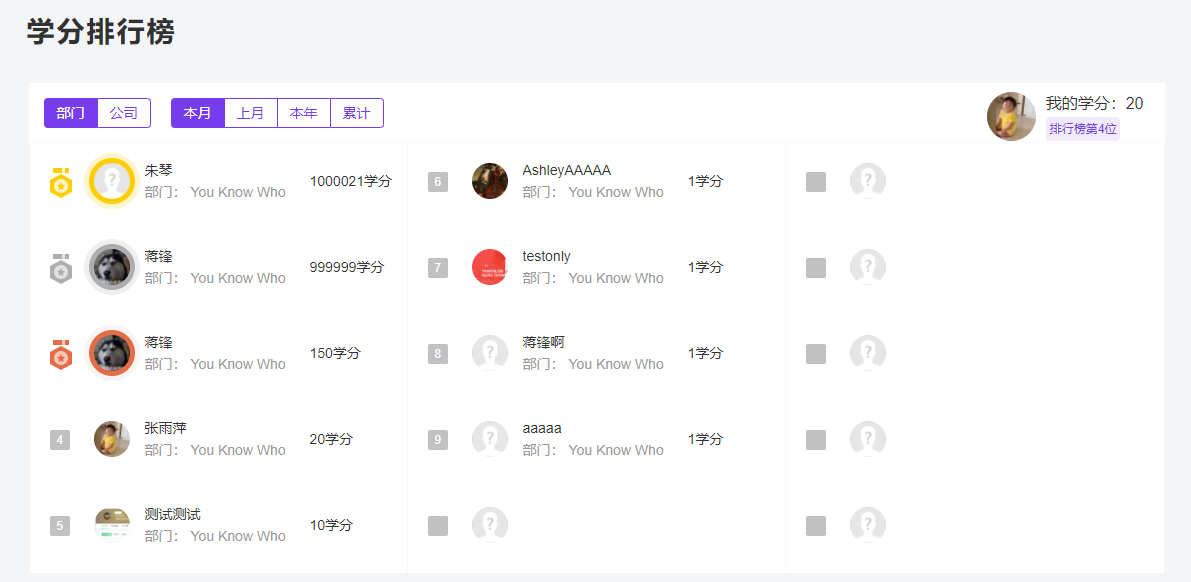Click the 排行榜第4位 rank tag
This screenshot has height=582, width=1191.
point(1082,129)
